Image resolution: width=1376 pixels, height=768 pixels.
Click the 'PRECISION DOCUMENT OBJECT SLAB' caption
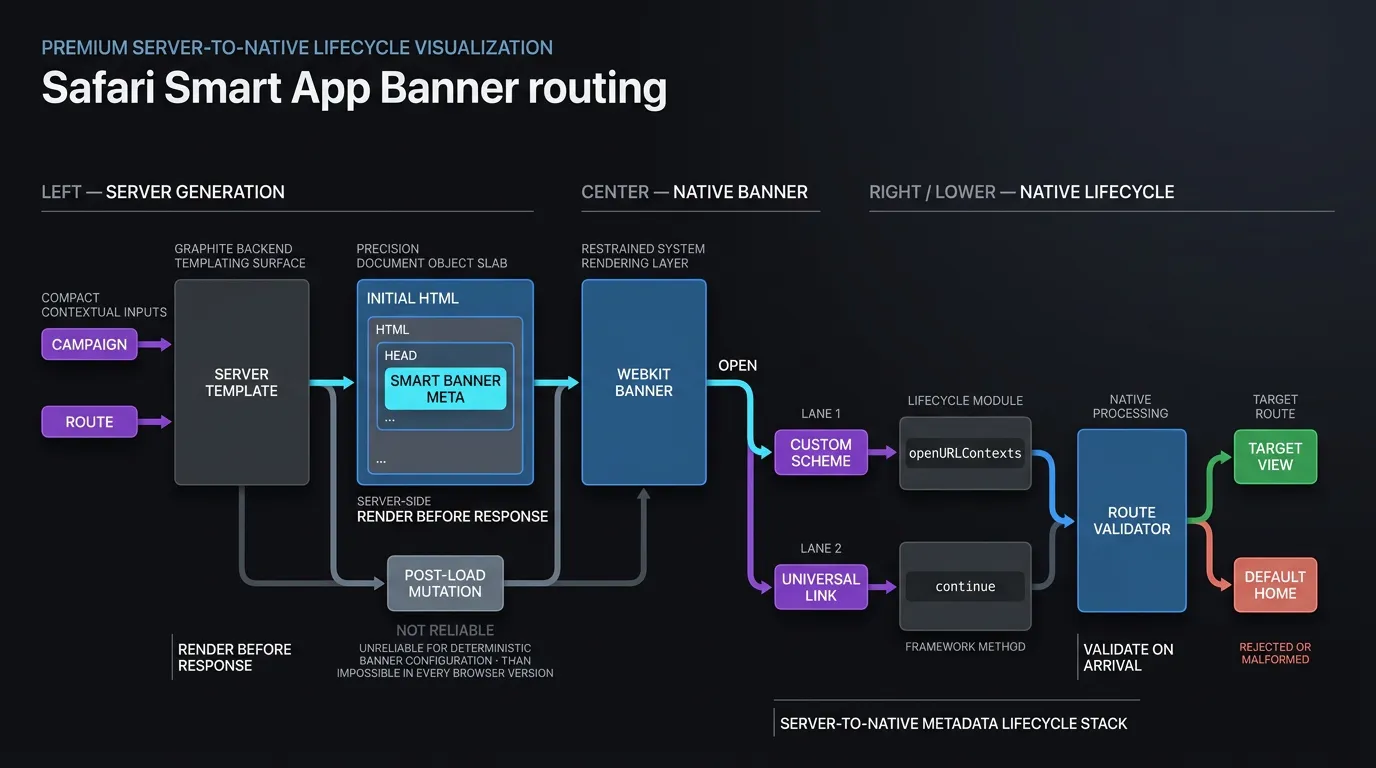pyautogui.click(x=432, y=256)
